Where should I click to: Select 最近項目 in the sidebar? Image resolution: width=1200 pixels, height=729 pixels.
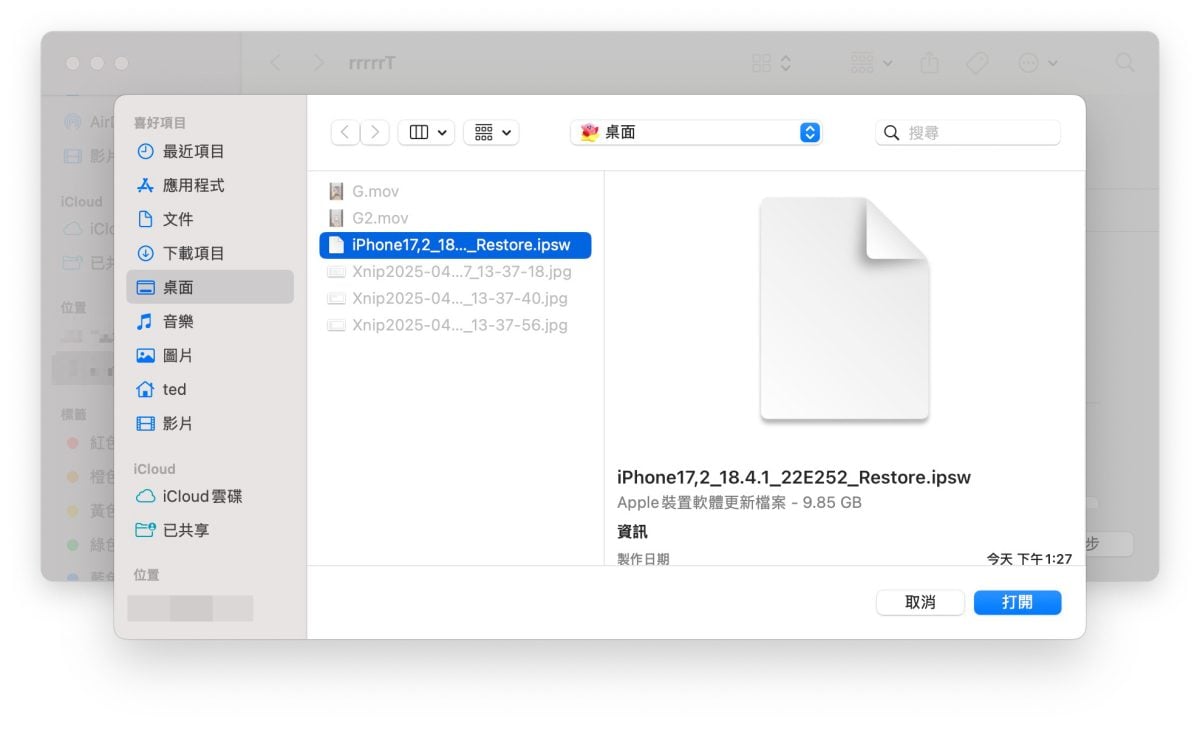[x=193, y=151]
